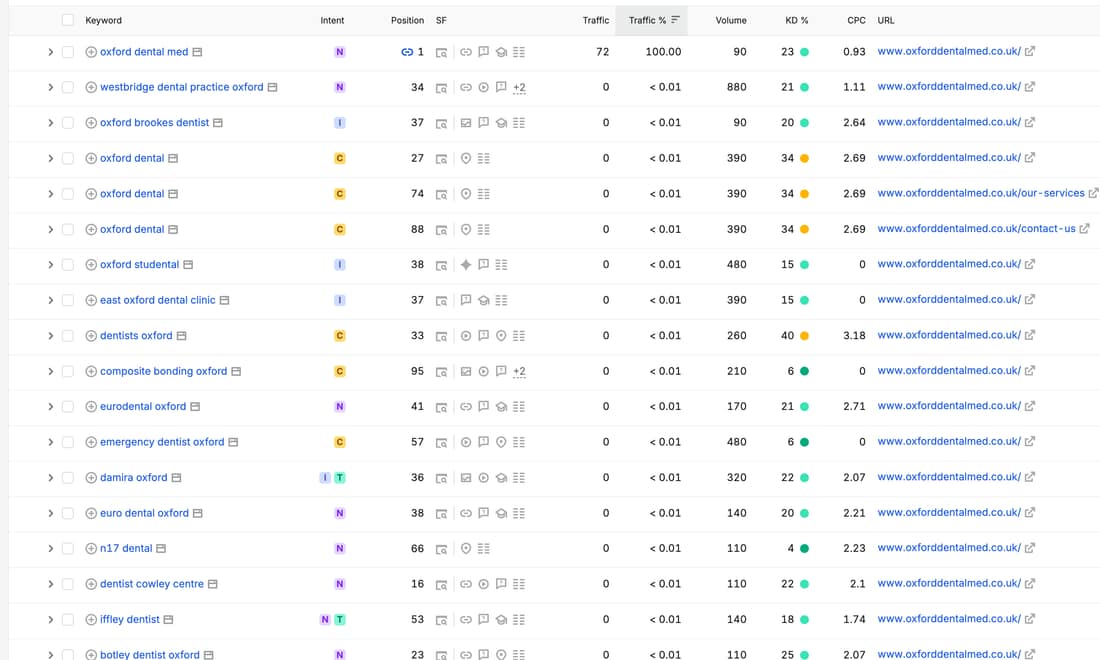Screen dimensions: 1100x660
Task: Open the contact-us URL link
Action: point(976,229)
